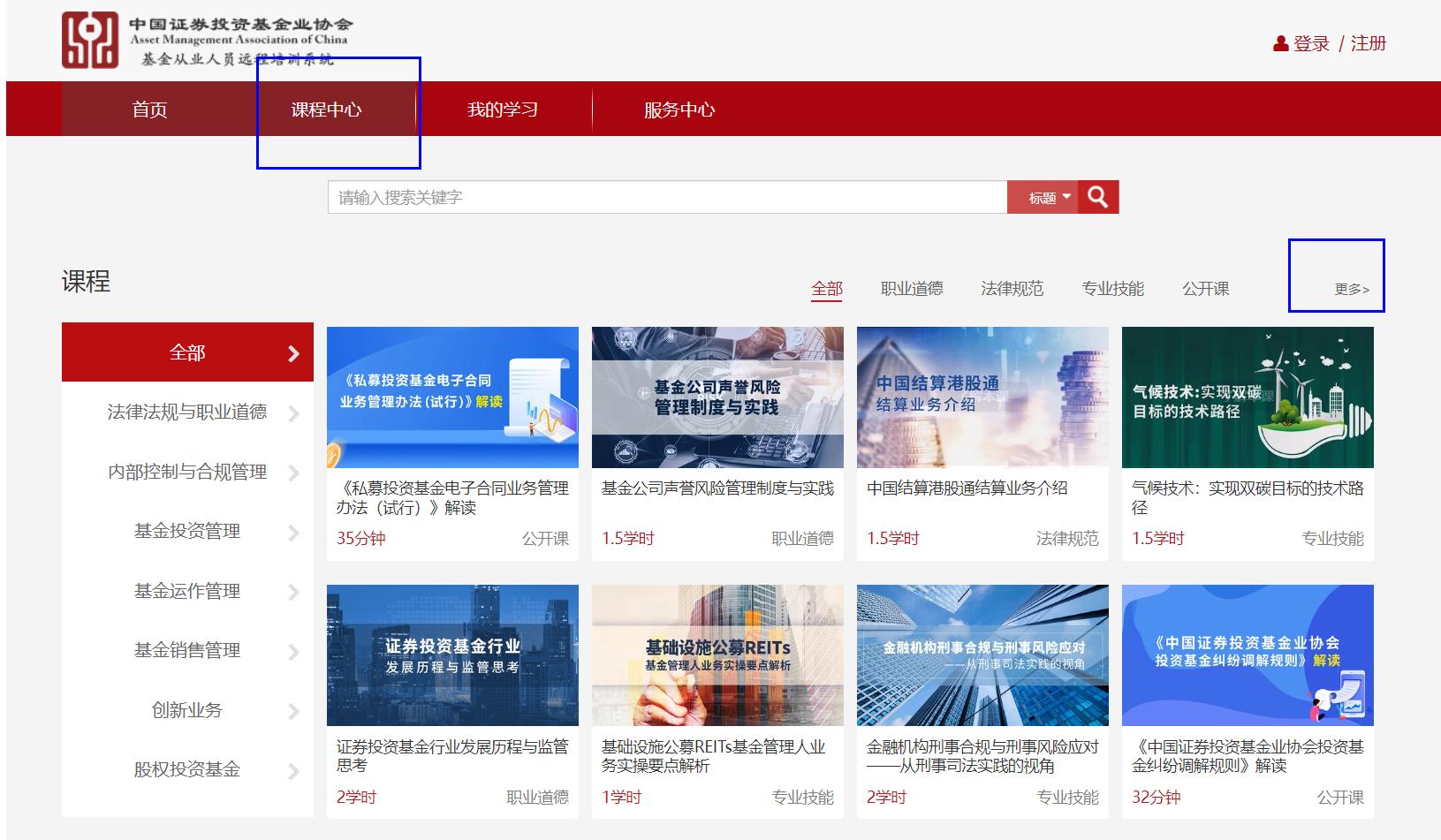The width and height of the screenshot is (1441, 840).
Task: Switch to the 我的学习 tab
Action: (x=504, y=109)
